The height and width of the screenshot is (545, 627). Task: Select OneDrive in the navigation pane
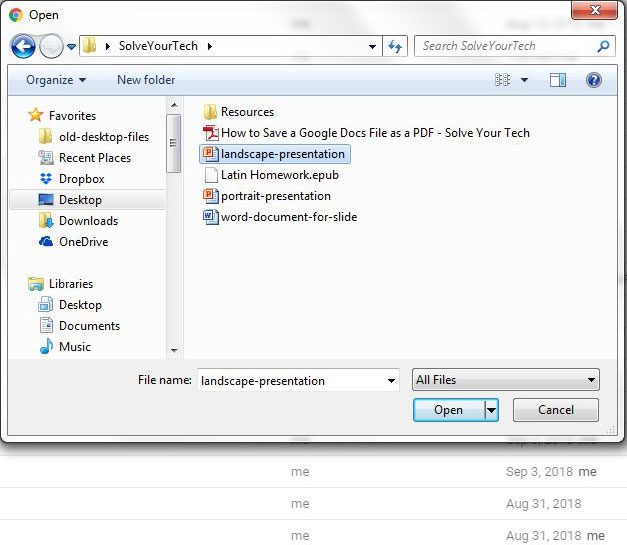pos(83,242)
